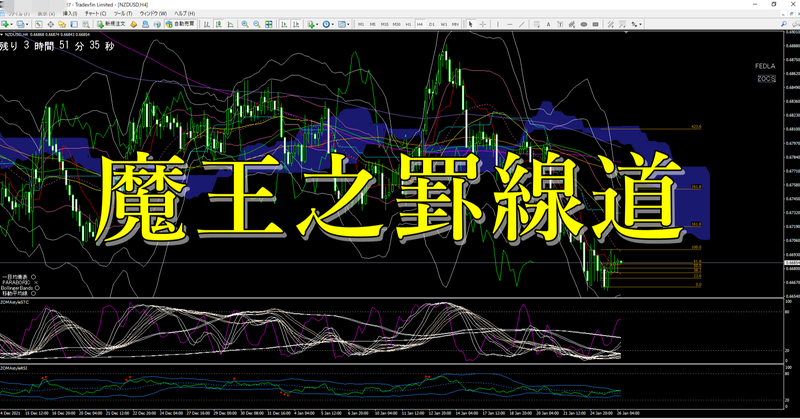Click the ZOMAstyleRSI subwindow label
This screenshot has height=419, width=800.
[x=14, y=367]
